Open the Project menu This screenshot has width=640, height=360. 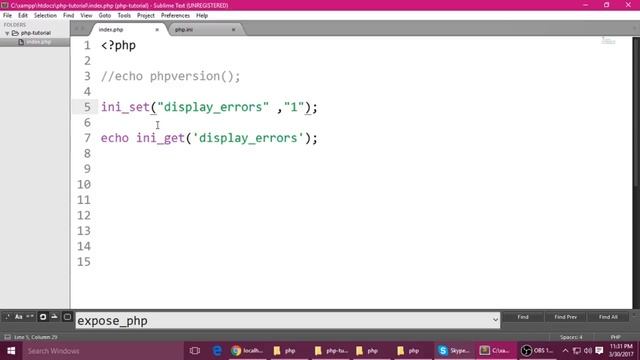point(146,16)
